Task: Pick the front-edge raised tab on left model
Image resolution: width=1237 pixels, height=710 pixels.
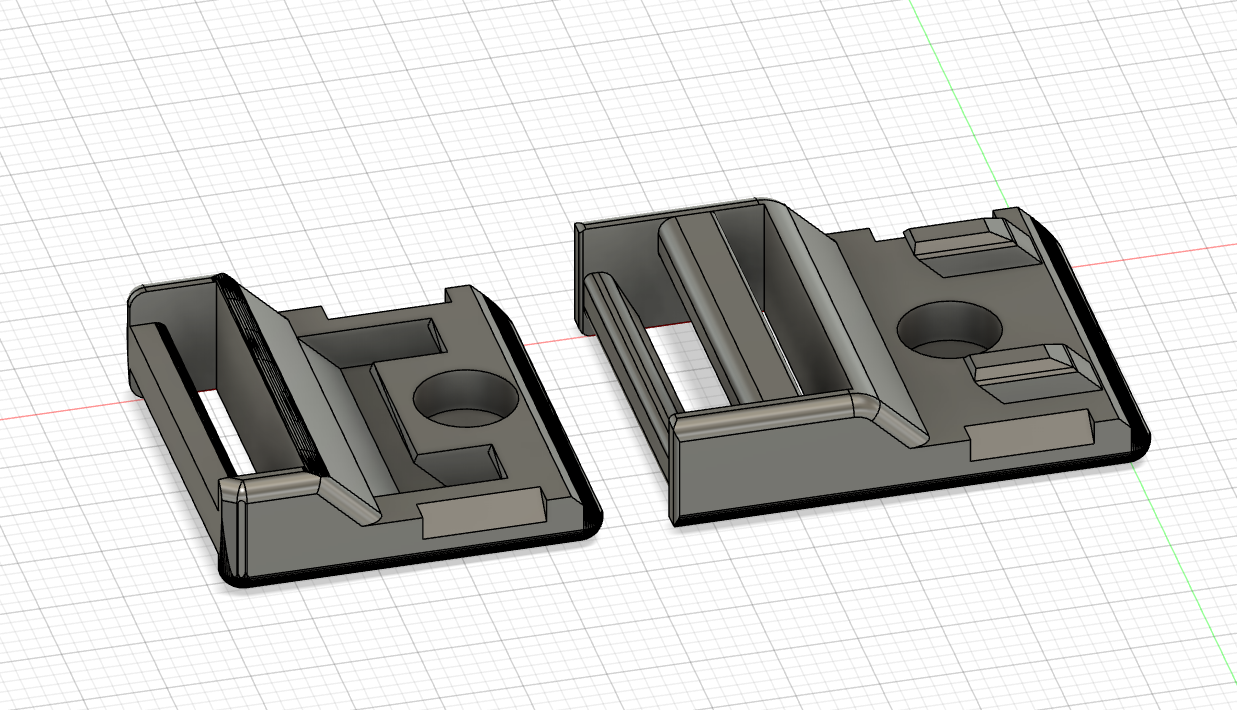Action: point(483,514)
